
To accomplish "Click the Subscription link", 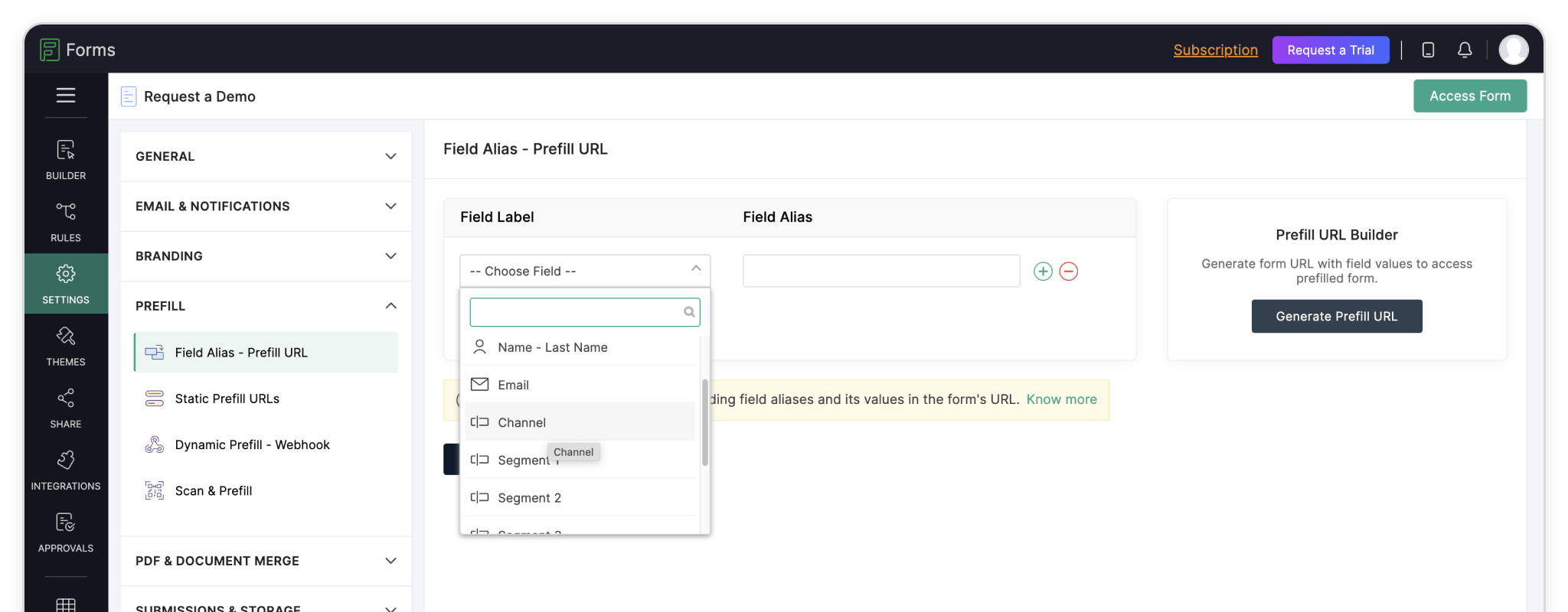I will tap(1216, 50).
